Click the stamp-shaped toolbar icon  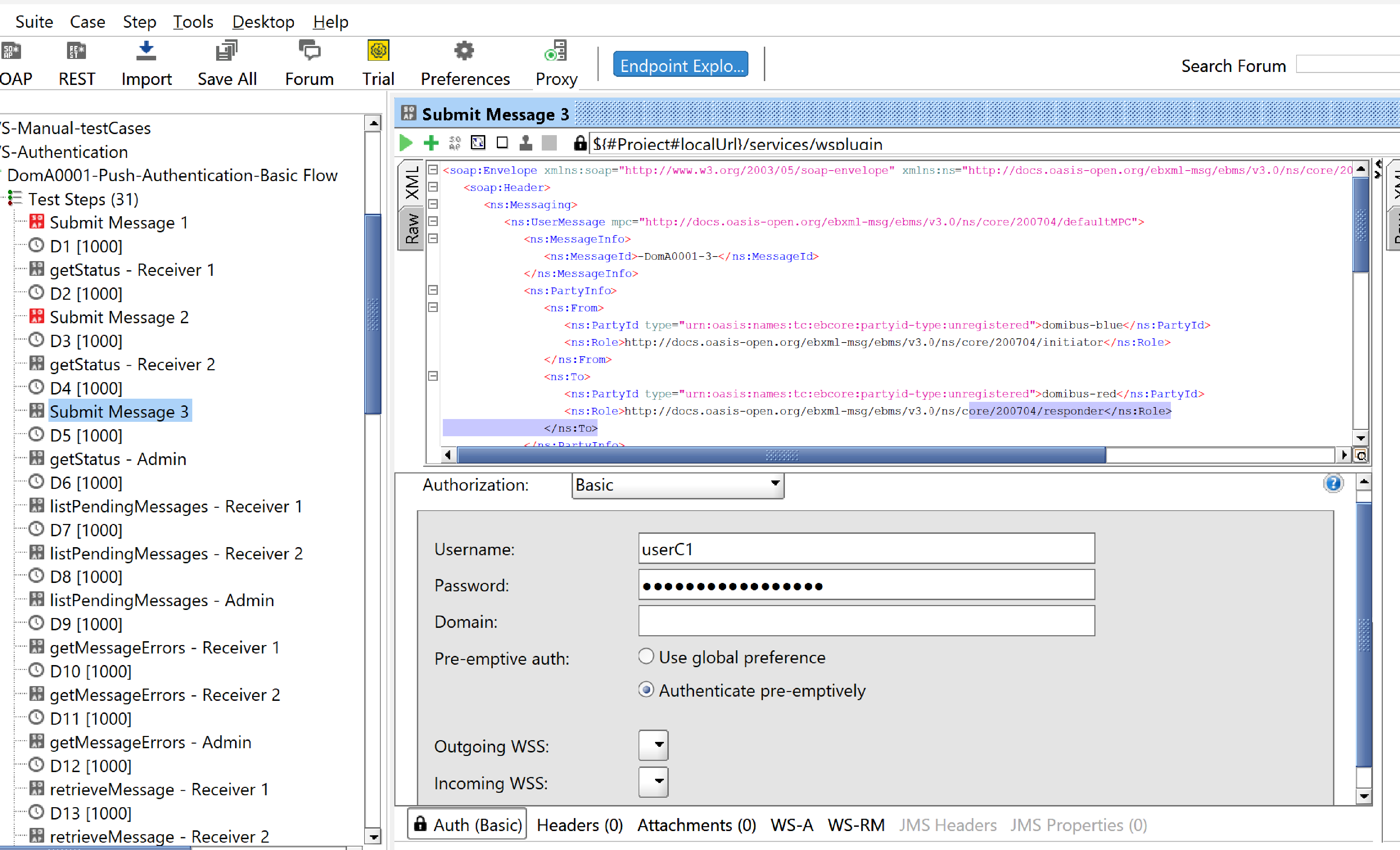pos(526,142)
